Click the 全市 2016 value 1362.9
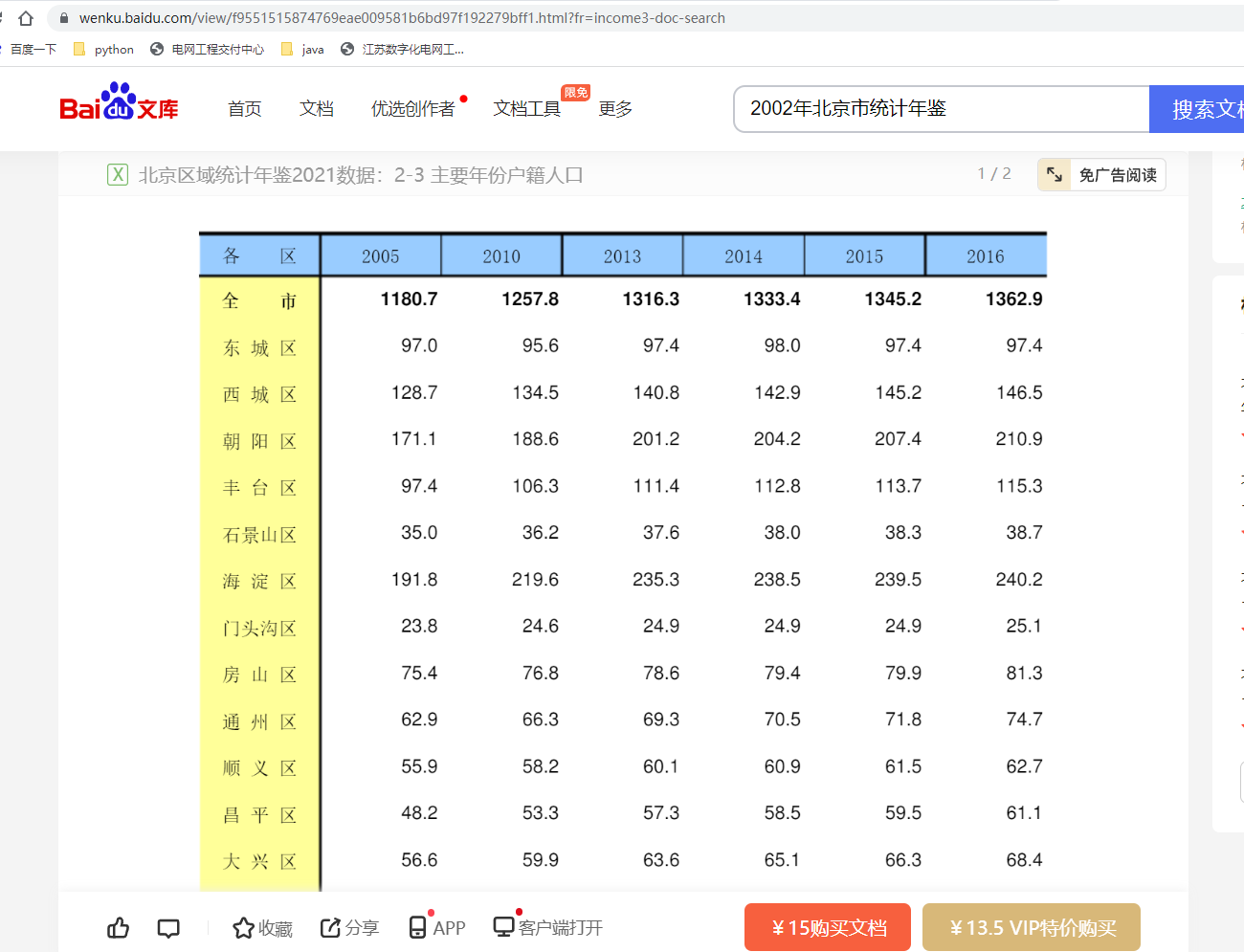 1014,299
